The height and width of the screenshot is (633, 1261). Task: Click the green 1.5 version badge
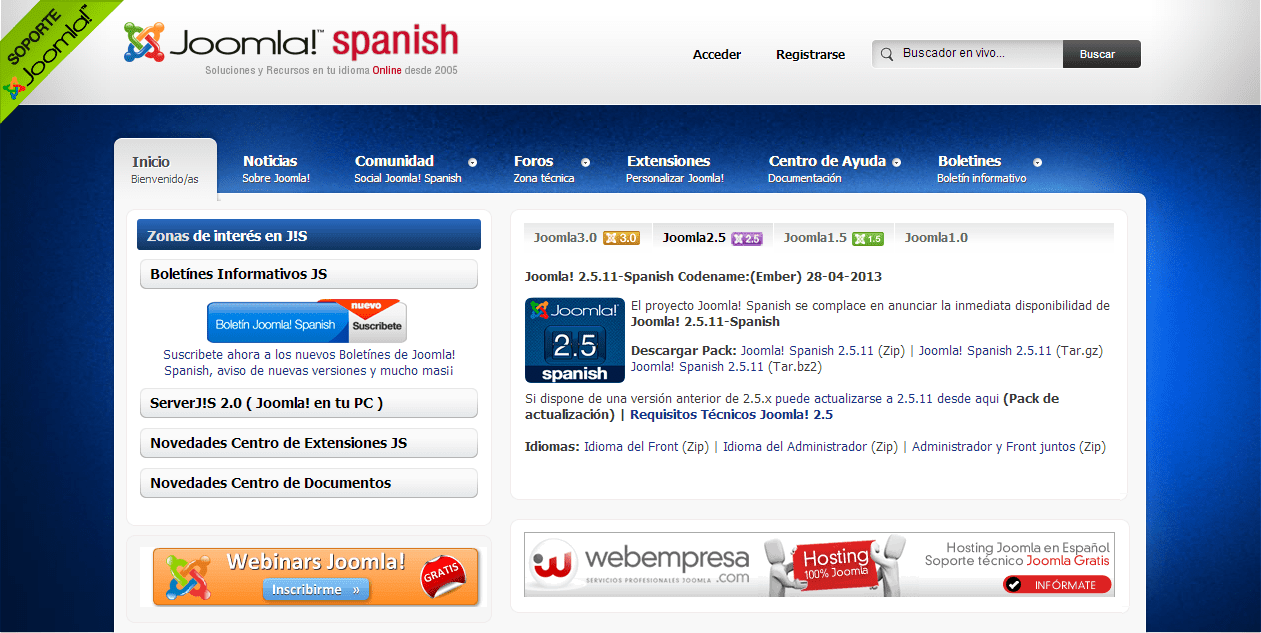[x=868, y=238]
